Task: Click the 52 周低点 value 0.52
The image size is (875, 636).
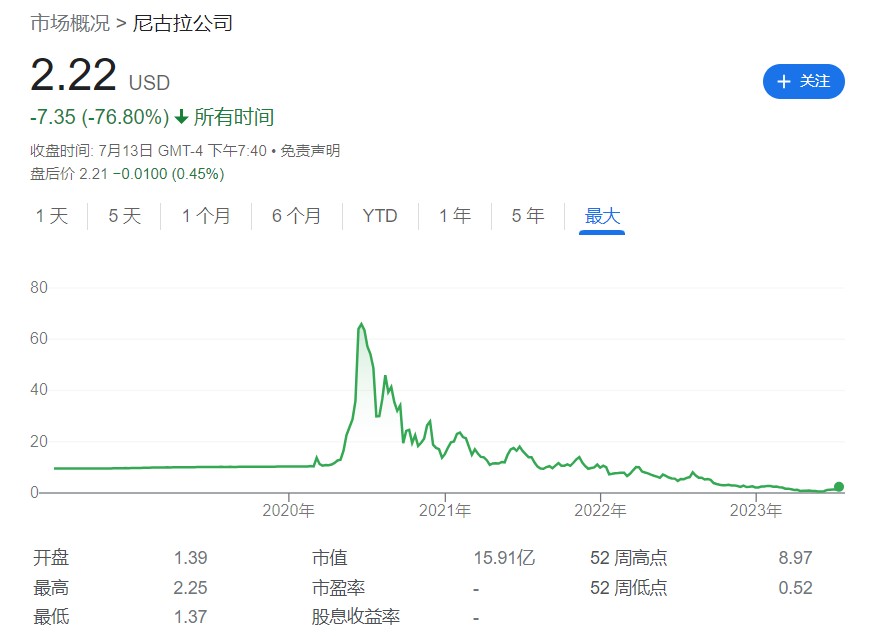Action: (x=795, y=588)
